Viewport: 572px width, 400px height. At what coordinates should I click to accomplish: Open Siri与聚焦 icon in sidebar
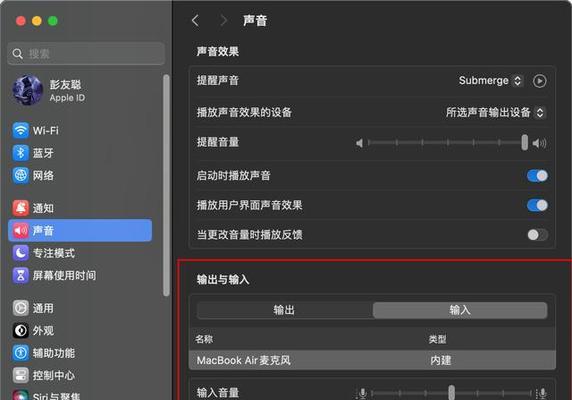coord(20,395)
